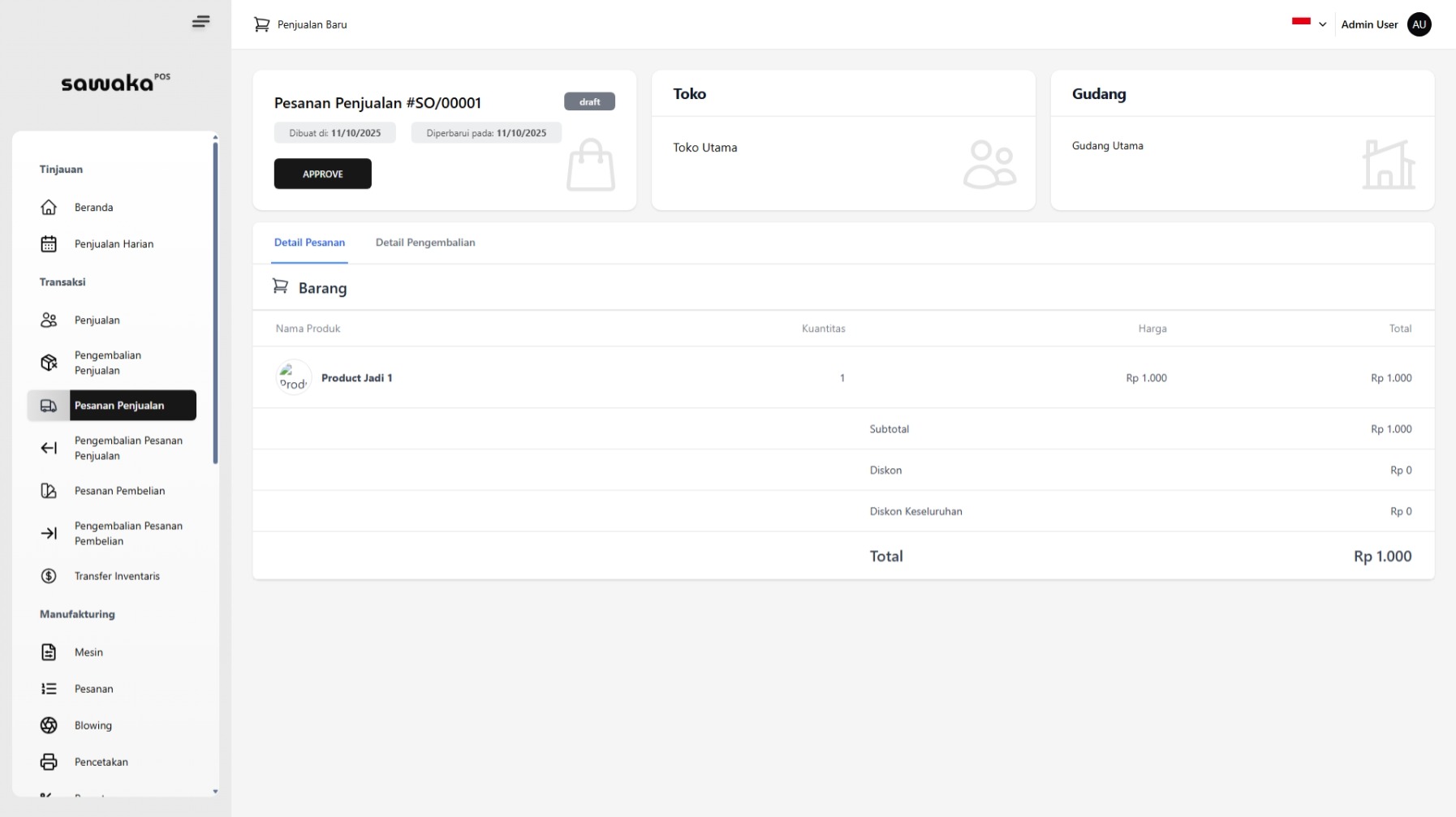Open Pesanan Pembelian in the sidebar
The image size is (1456, 817).
pos(119,491)
